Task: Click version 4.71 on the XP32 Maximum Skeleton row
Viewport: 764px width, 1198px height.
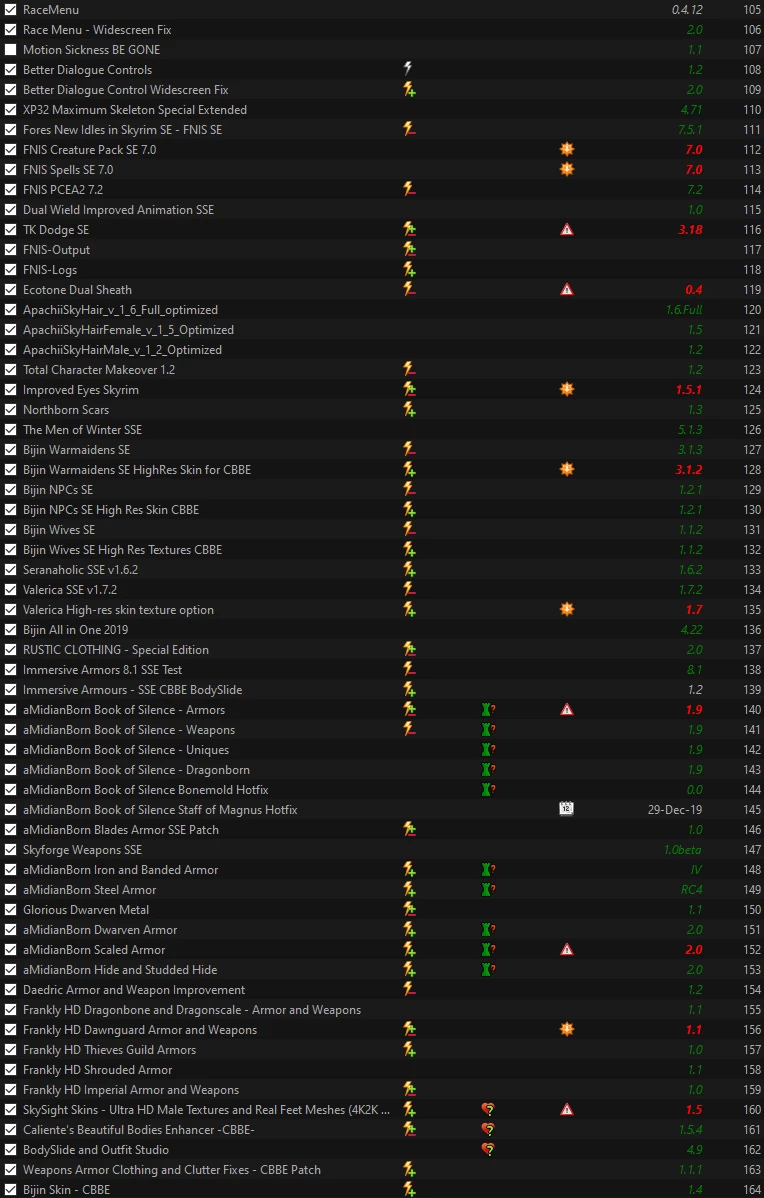Action: pos(691,109)
